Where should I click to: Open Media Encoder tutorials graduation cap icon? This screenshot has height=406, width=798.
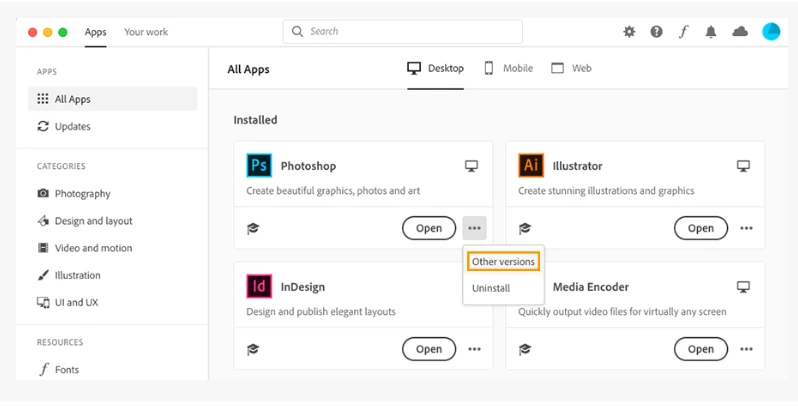pos(525,349)
